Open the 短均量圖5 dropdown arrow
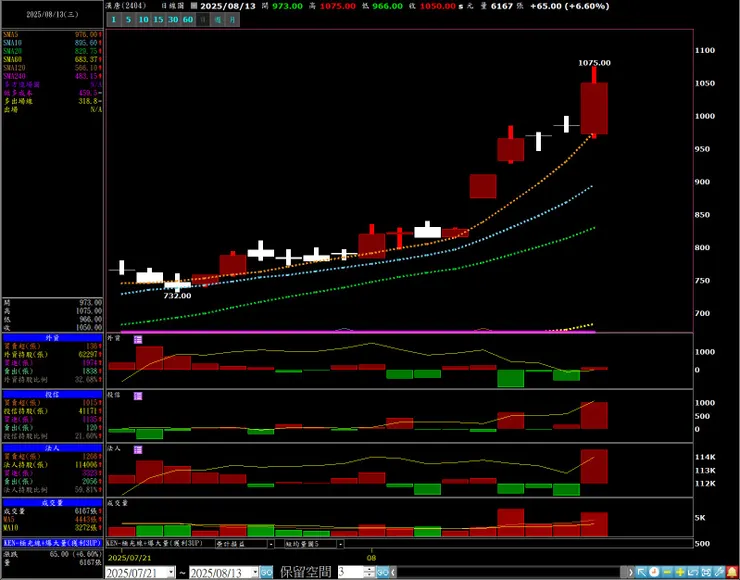 pyautogui.click(x=340, y=544)
